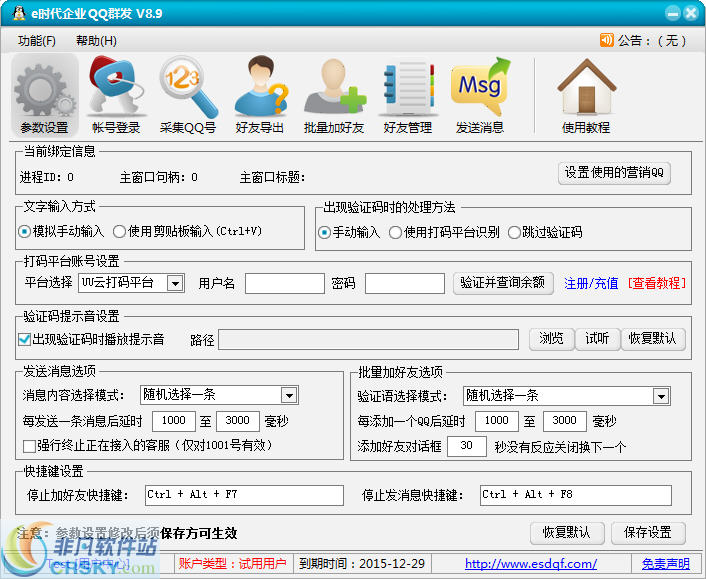
Task: Open the 批量加好友 add-user icon
Action: [334, 95]
